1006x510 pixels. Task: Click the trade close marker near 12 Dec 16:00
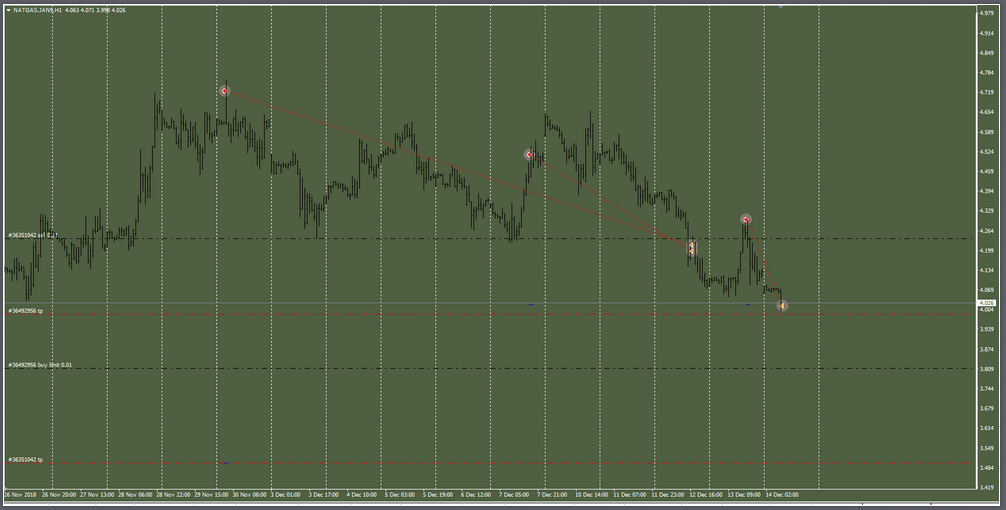[692, 248]
